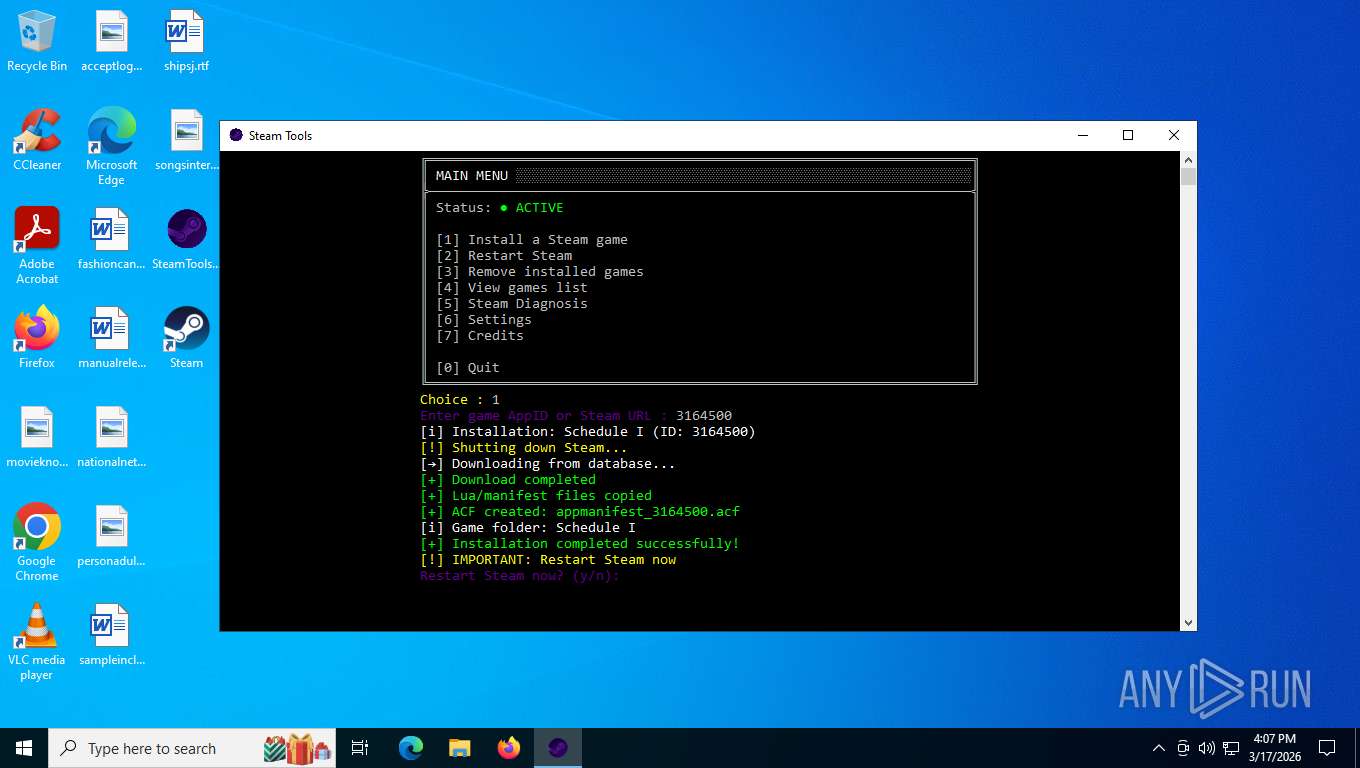Select the moviekno image file icon

(37, 438)
